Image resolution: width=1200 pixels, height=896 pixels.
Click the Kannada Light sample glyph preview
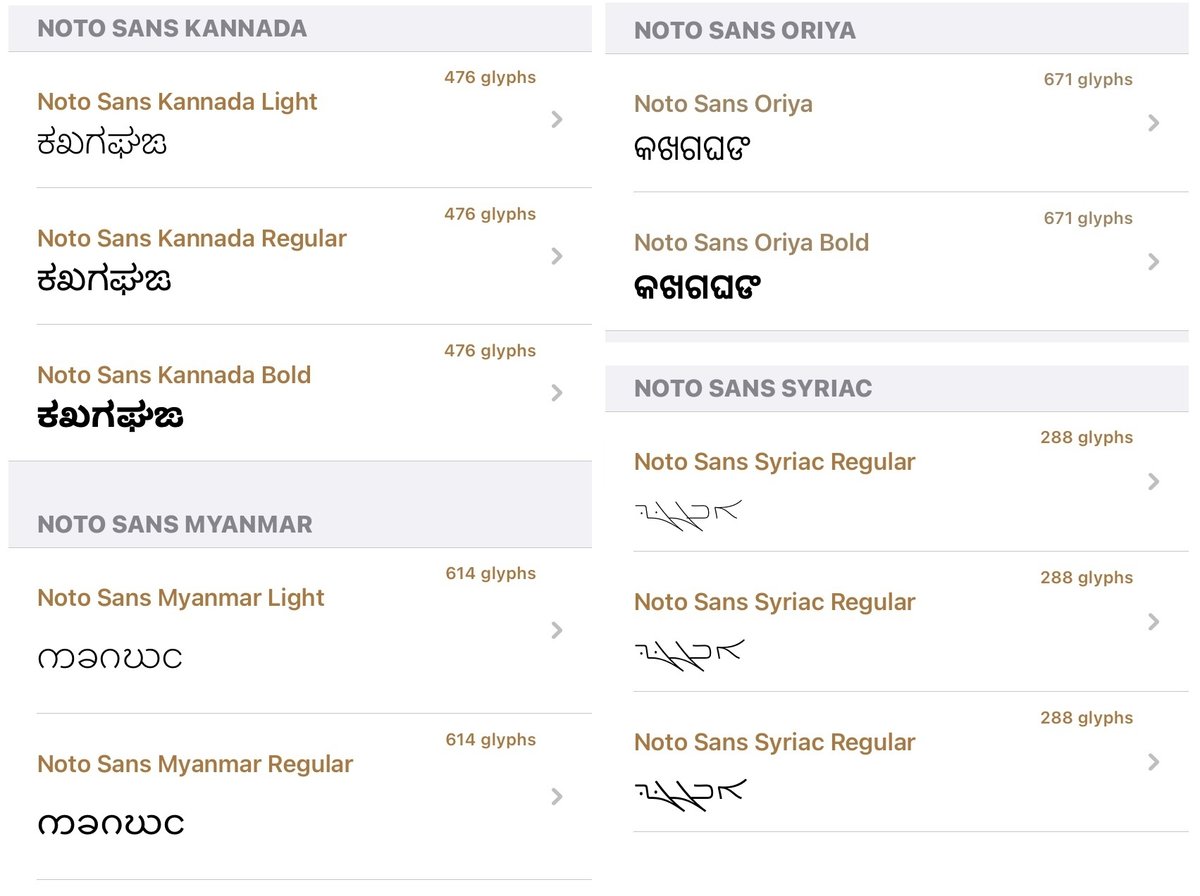tap(102, 144)
